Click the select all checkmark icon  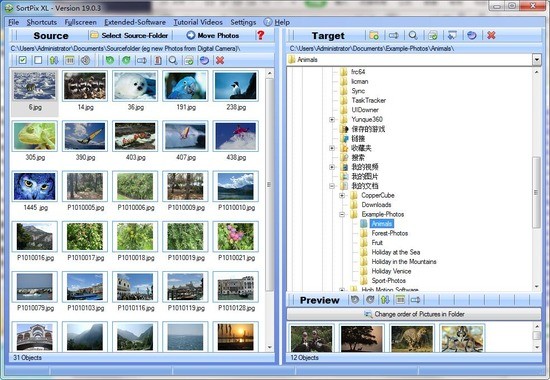pos(23,60)
